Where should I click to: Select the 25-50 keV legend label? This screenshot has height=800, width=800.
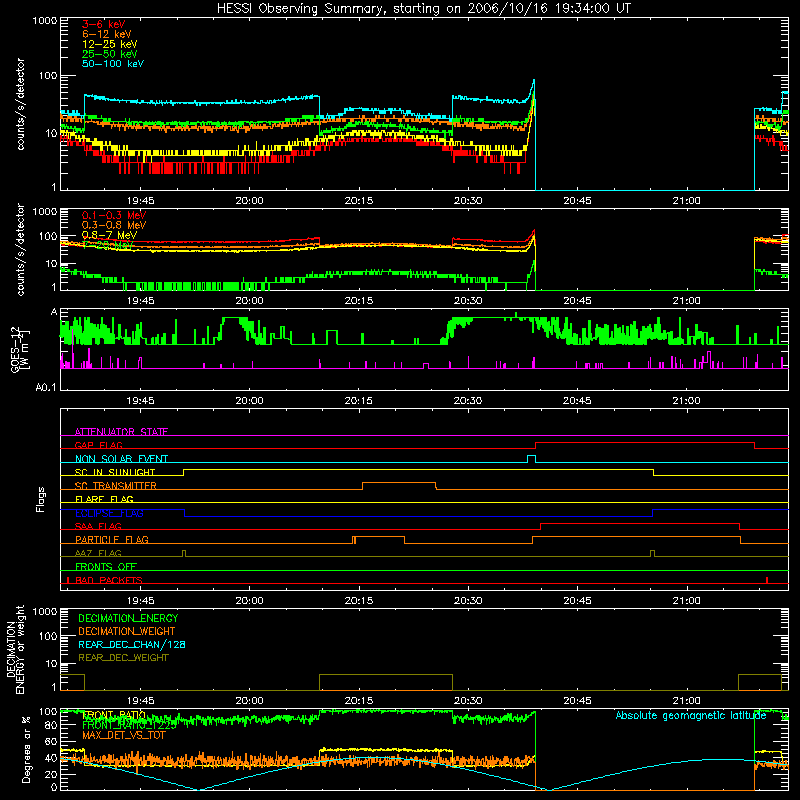click(110, 54)
